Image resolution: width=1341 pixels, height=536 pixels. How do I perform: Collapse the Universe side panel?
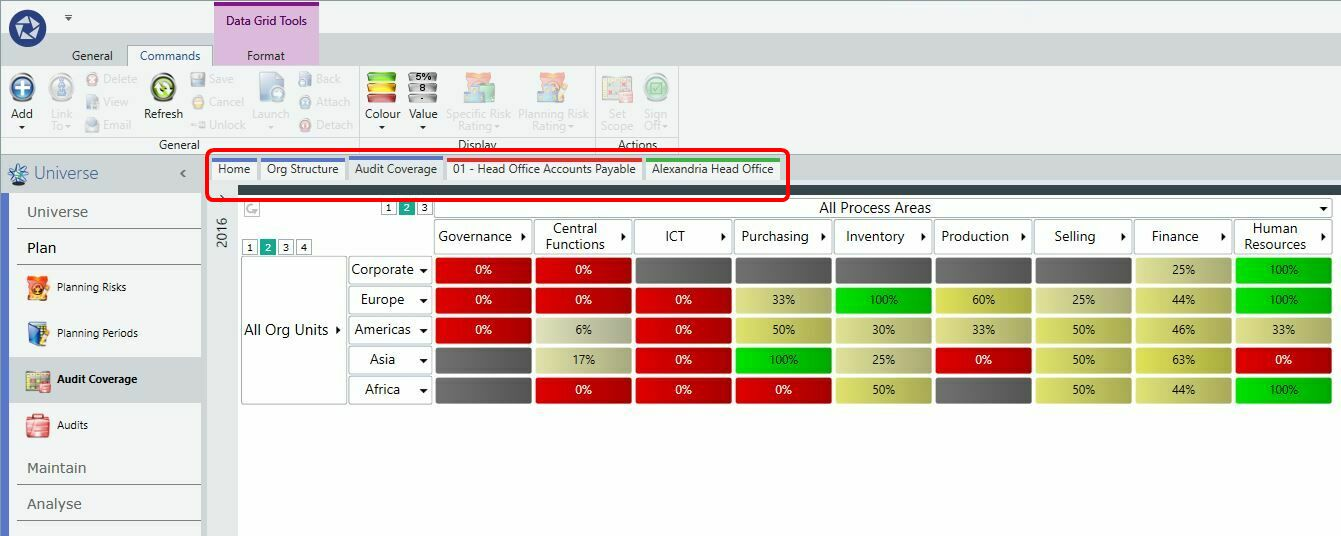(183, 174)
